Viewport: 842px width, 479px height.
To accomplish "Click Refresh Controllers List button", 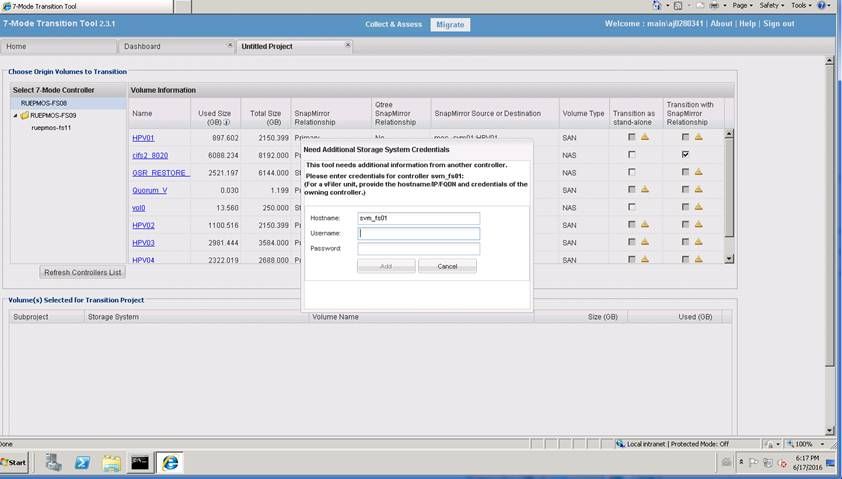I will point(83,272).
